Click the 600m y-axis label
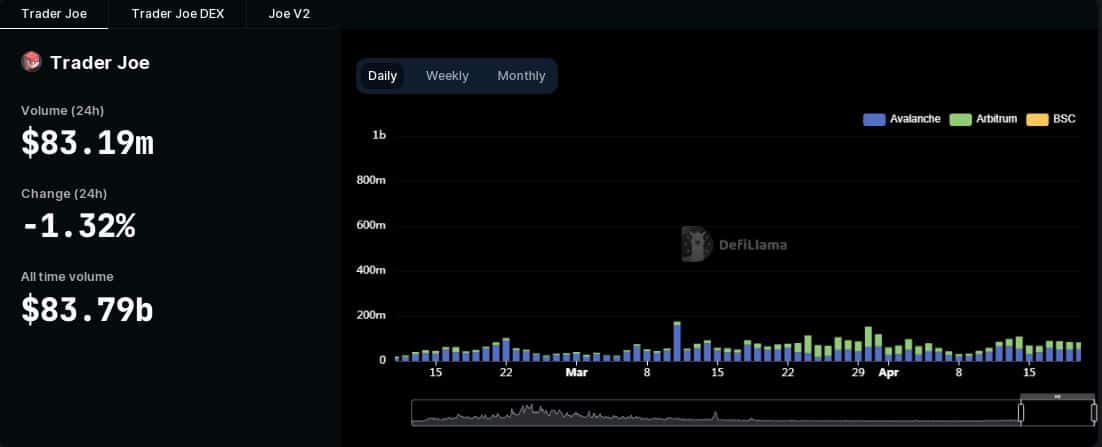 [x=372, y=226]
